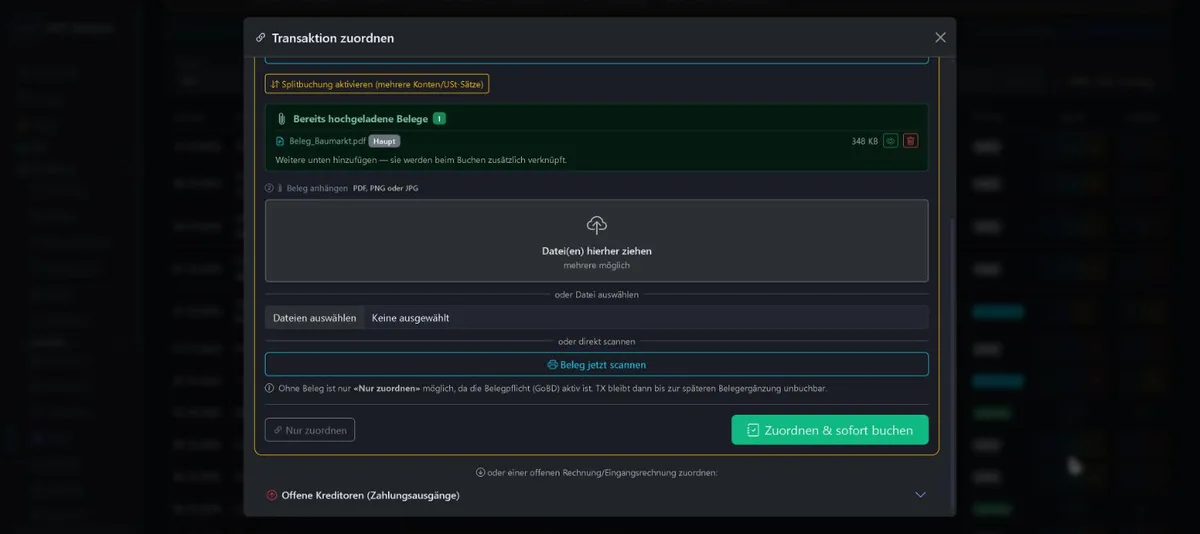This screenshot has height=534, width=1200.
Task: Click Nur zuordnen button
Action: coord(310,430)
